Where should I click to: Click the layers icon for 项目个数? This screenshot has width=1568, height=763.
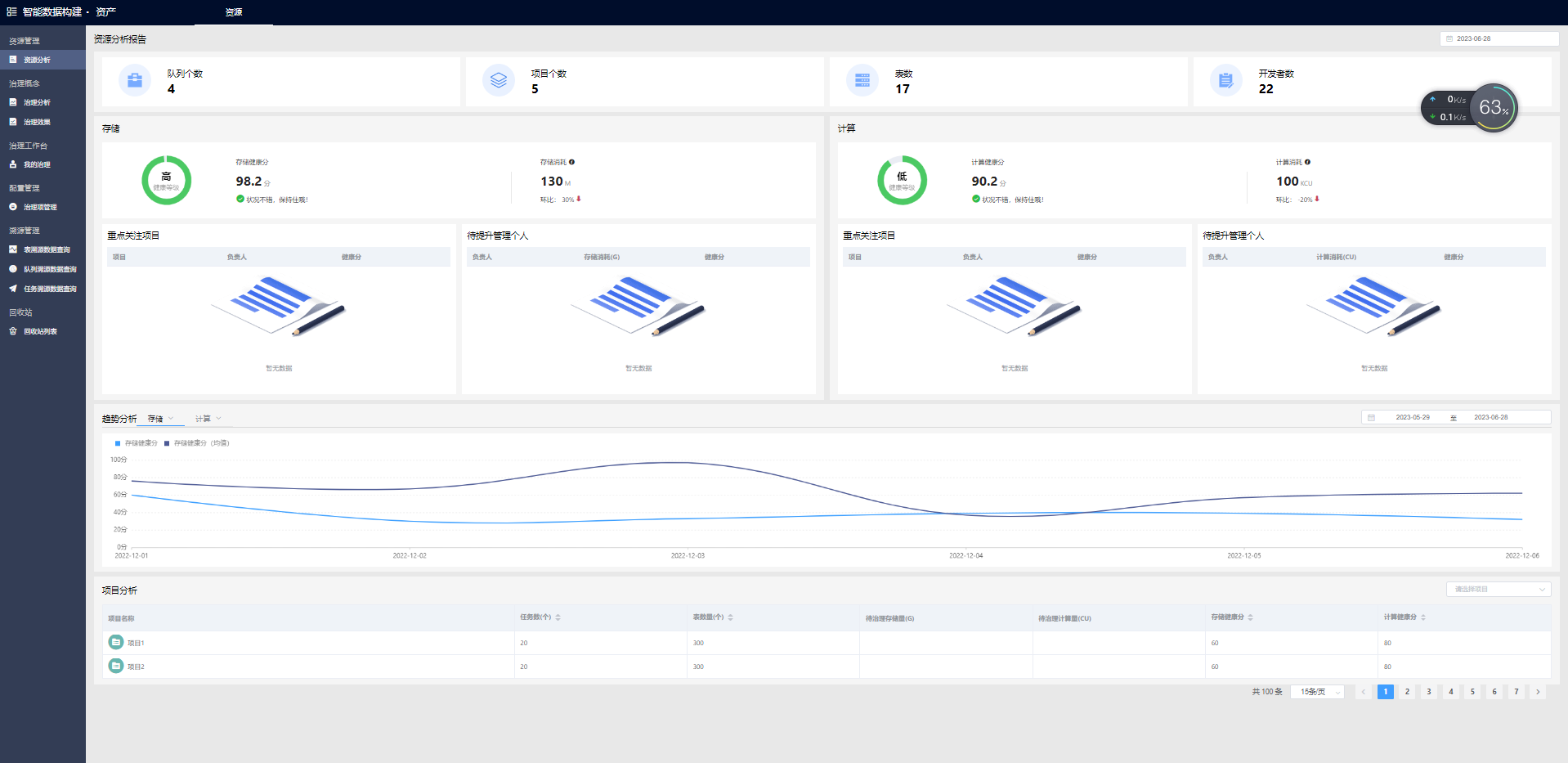pos(499,80)
